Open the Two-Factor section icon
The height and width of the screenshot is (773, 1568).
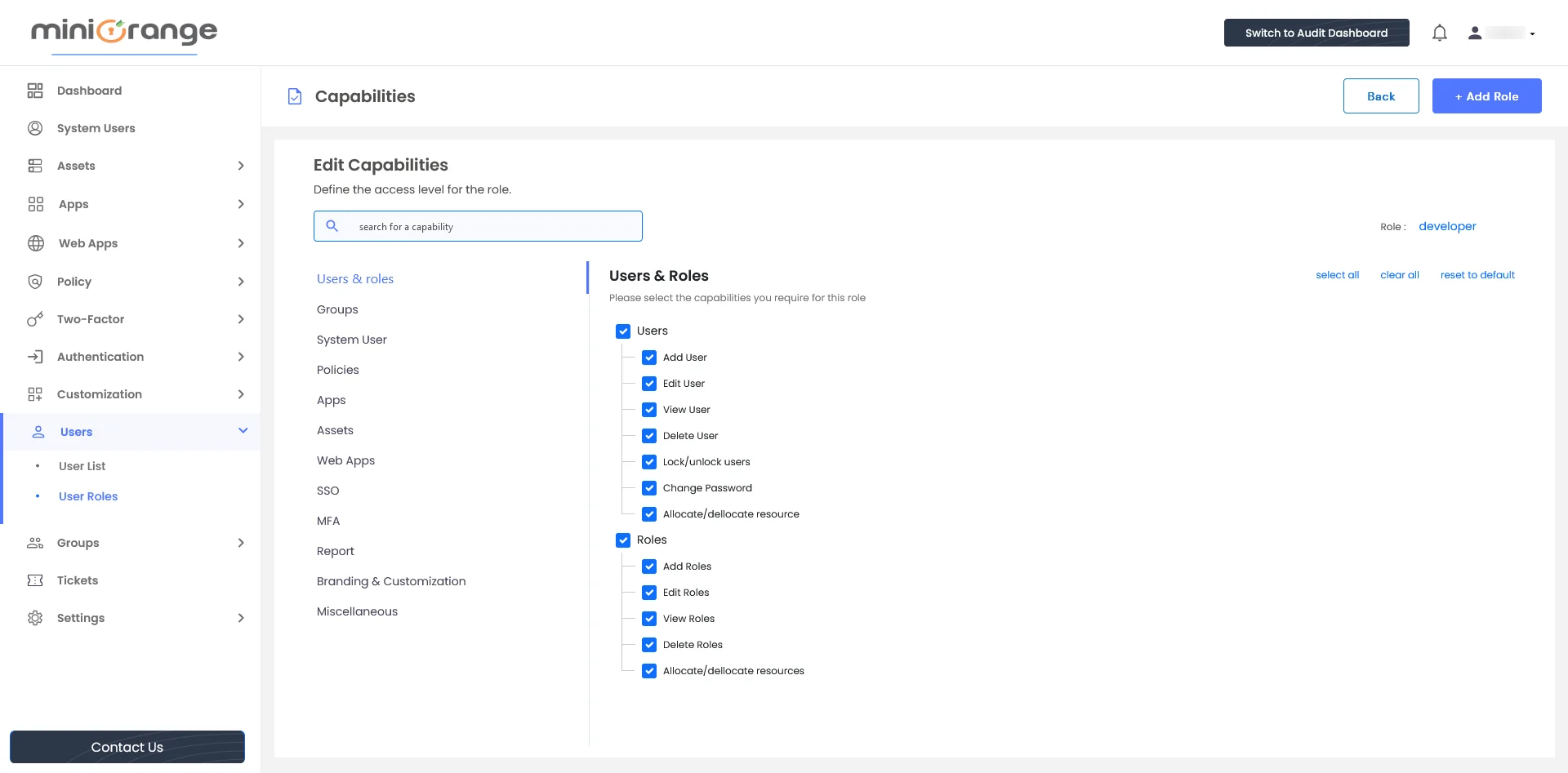coord(34,319)
